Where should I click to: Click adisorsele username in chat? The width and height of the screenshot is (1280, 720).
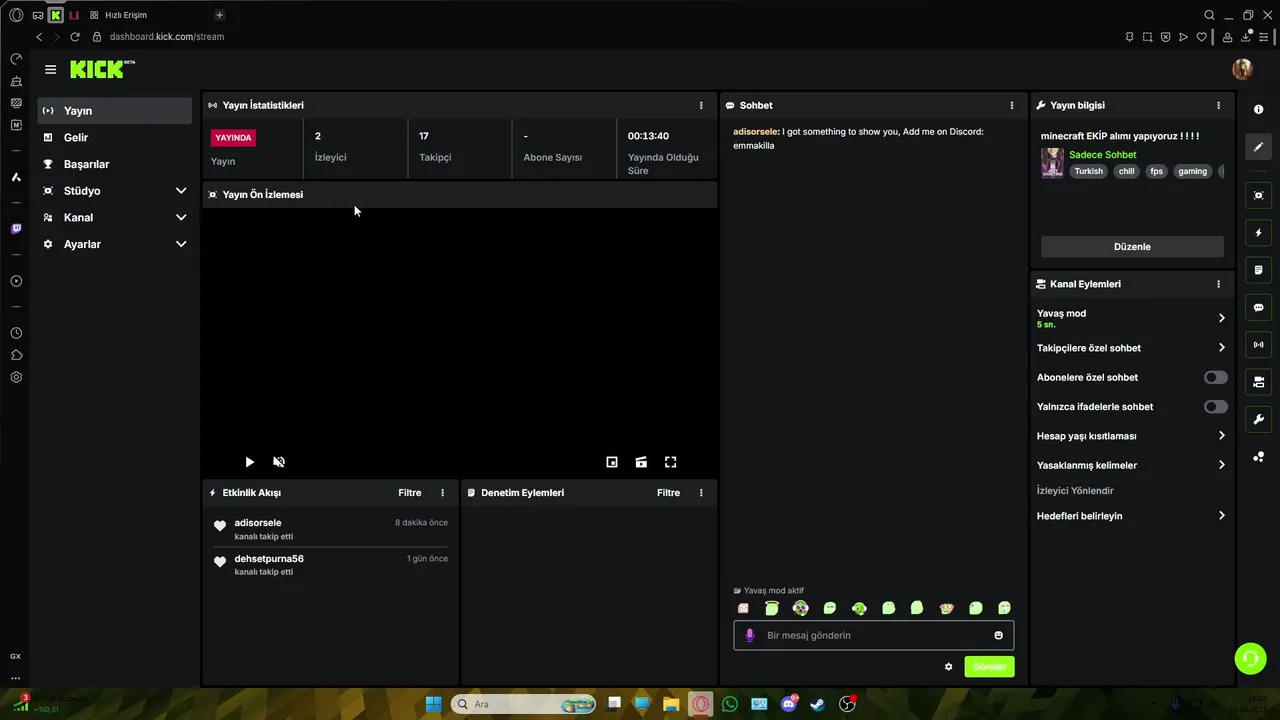pos(755,132)
